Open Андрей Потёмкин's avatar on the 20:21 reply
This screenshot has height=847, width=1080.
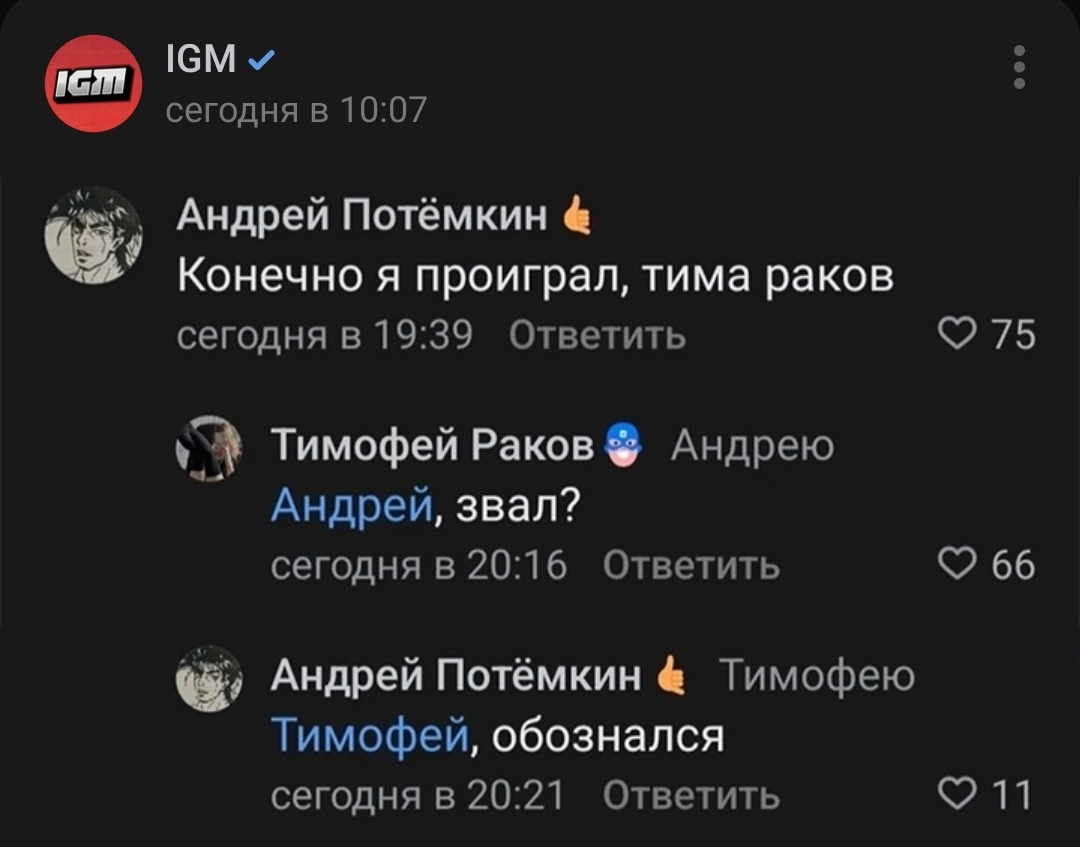pyautogui.click(x=209, y=678)
